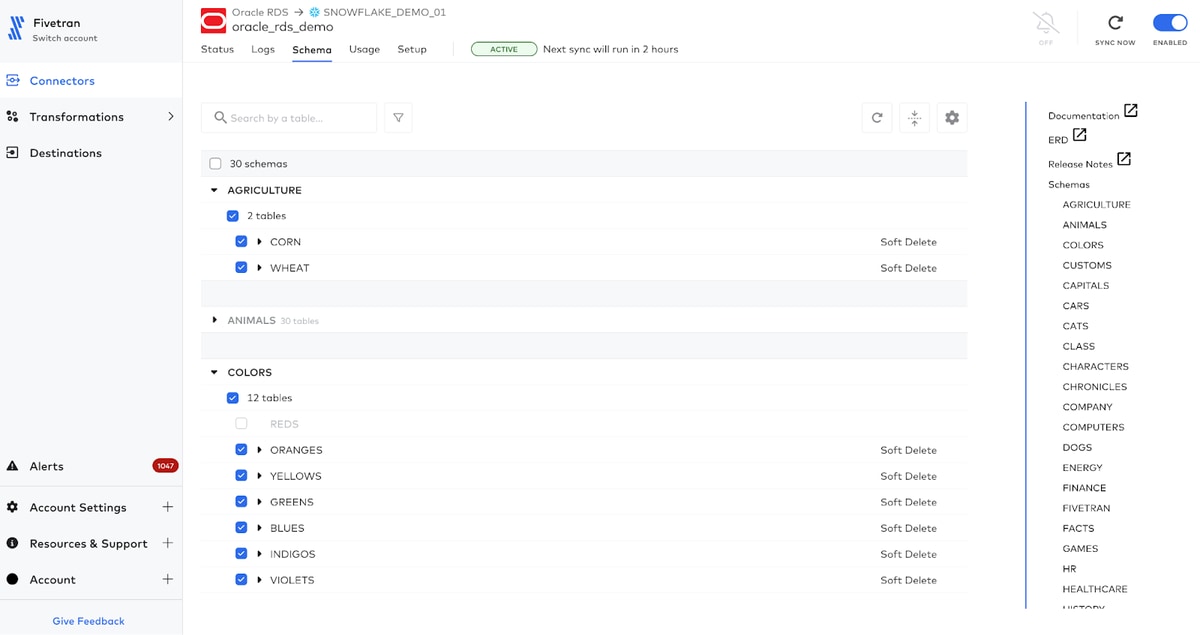Collapse the COLORS schema
Image resolution: width=1200 pixels, height=635 pixels.
coord(214,372)
